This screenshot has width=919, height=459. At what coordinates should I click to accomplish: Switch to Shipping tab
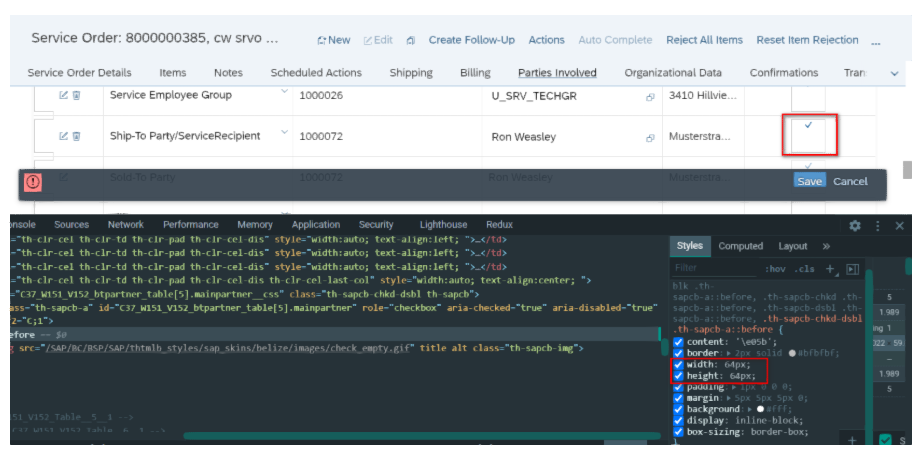(411, 73)
